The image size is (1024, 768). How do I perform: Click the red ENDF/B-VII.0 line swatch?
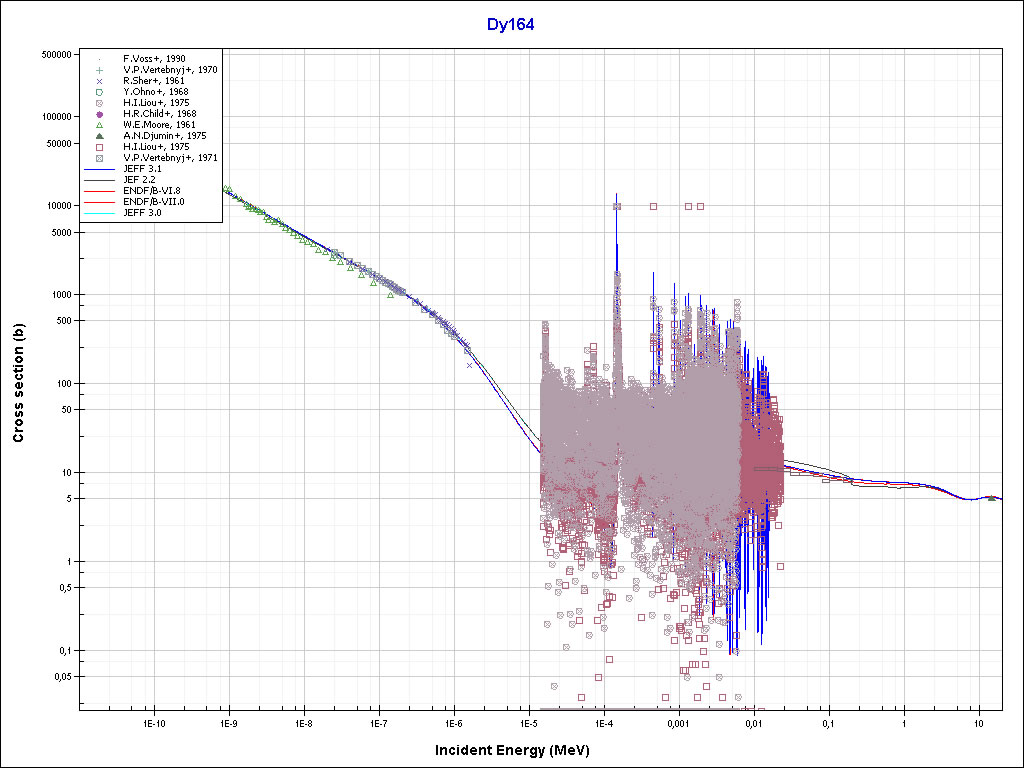[100, 201]
